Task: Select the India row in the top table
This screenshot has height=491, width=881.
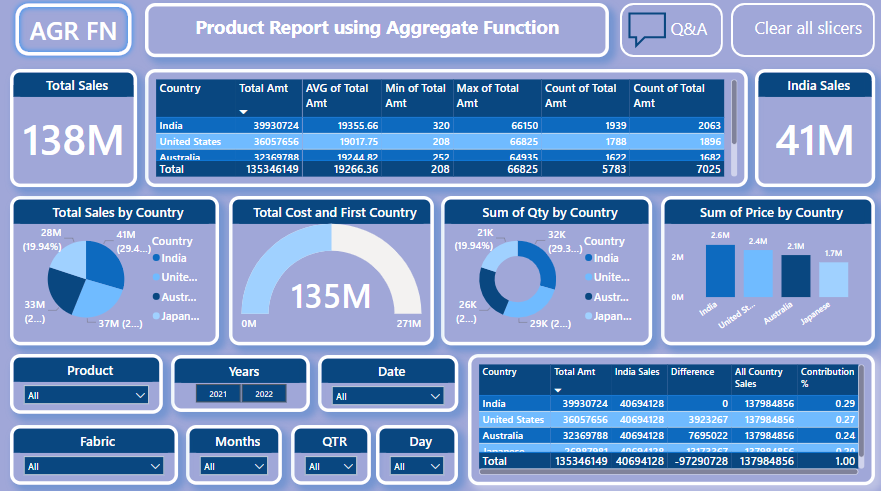Action: pos(440,125)
